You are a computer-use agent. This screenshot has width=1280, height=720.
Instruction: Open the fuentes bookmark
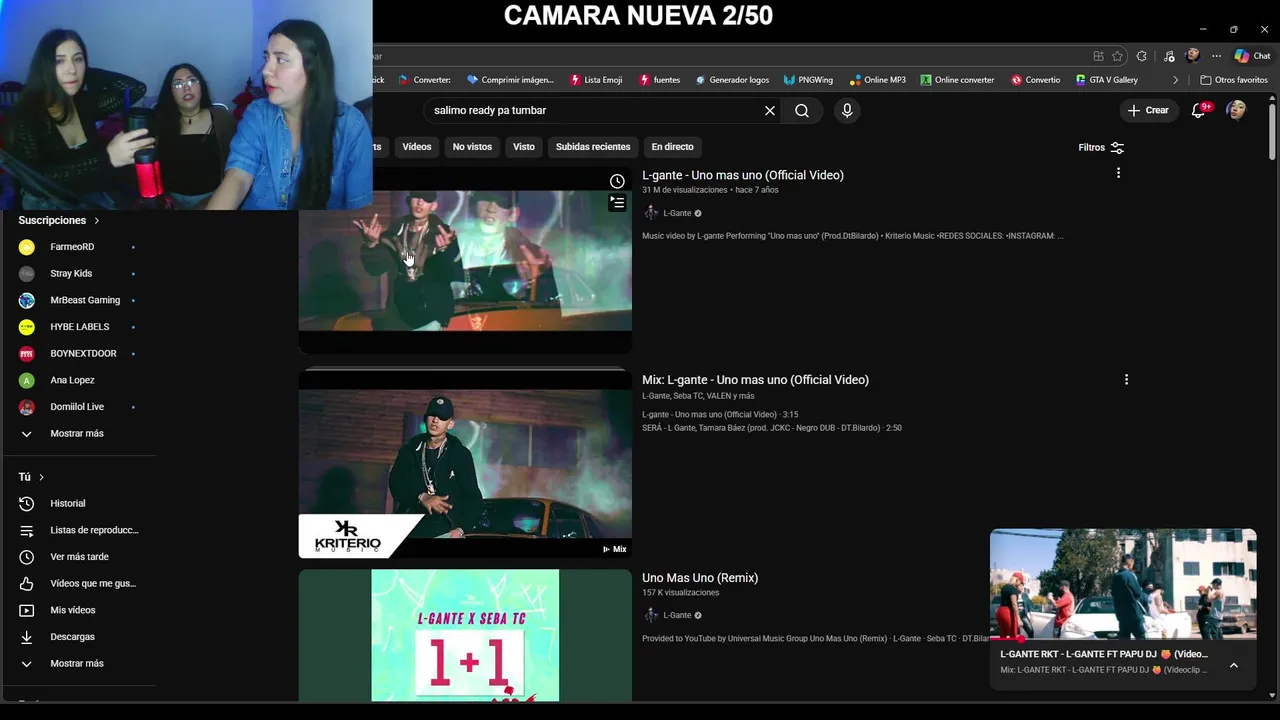659,80
